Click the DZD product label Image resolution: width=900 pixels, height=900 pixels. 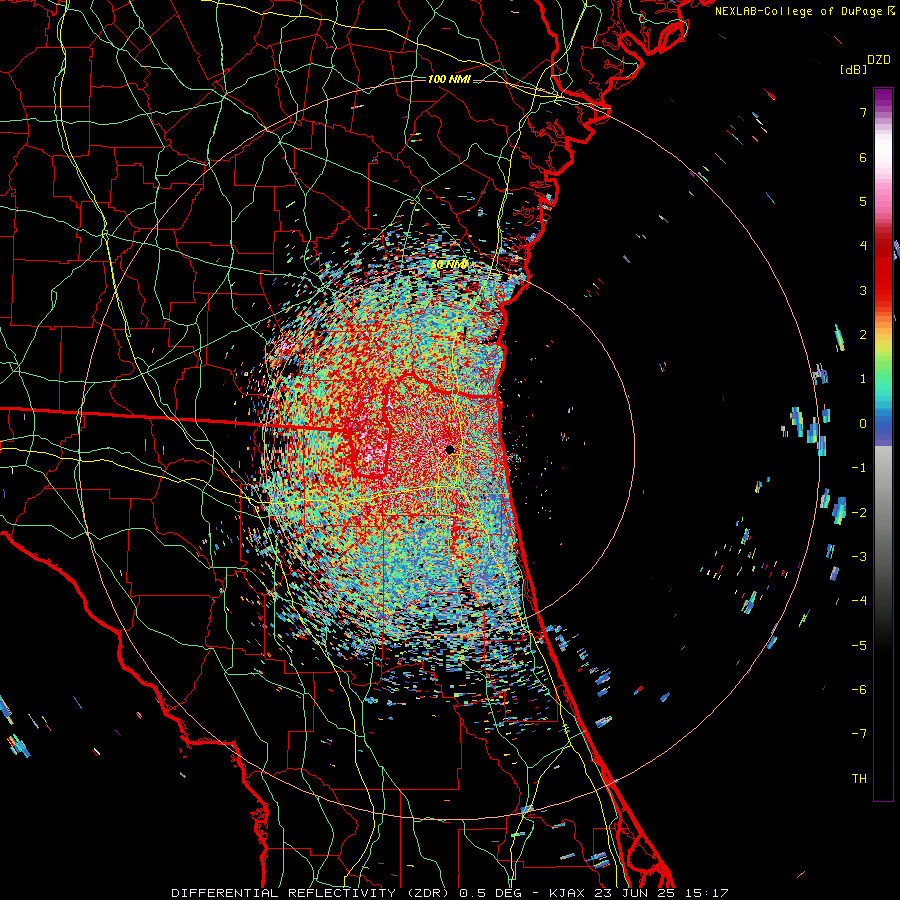(x=878, y=60)
